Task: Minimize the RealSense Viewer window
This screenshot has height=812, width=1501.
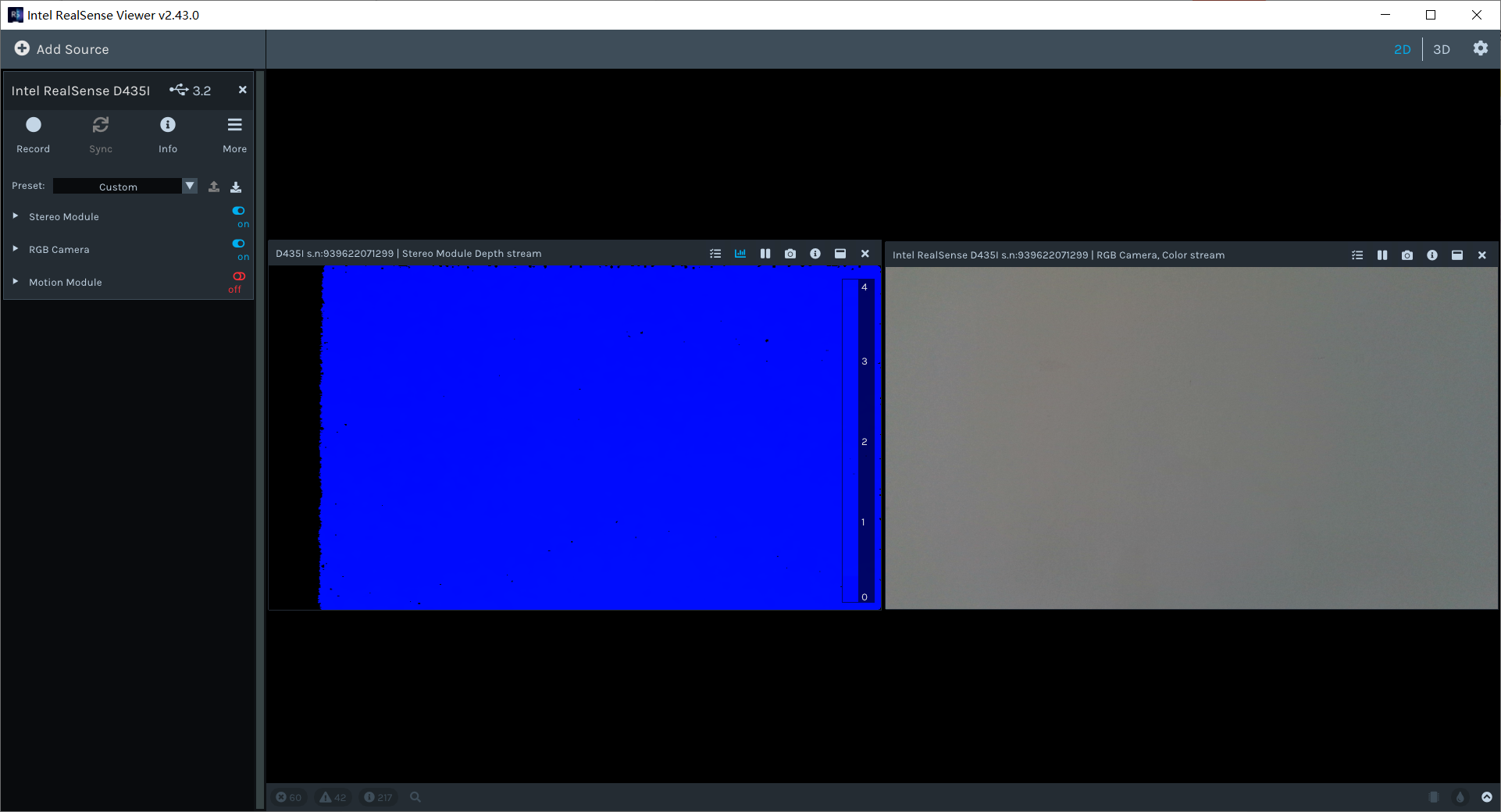Action: 1385,15
